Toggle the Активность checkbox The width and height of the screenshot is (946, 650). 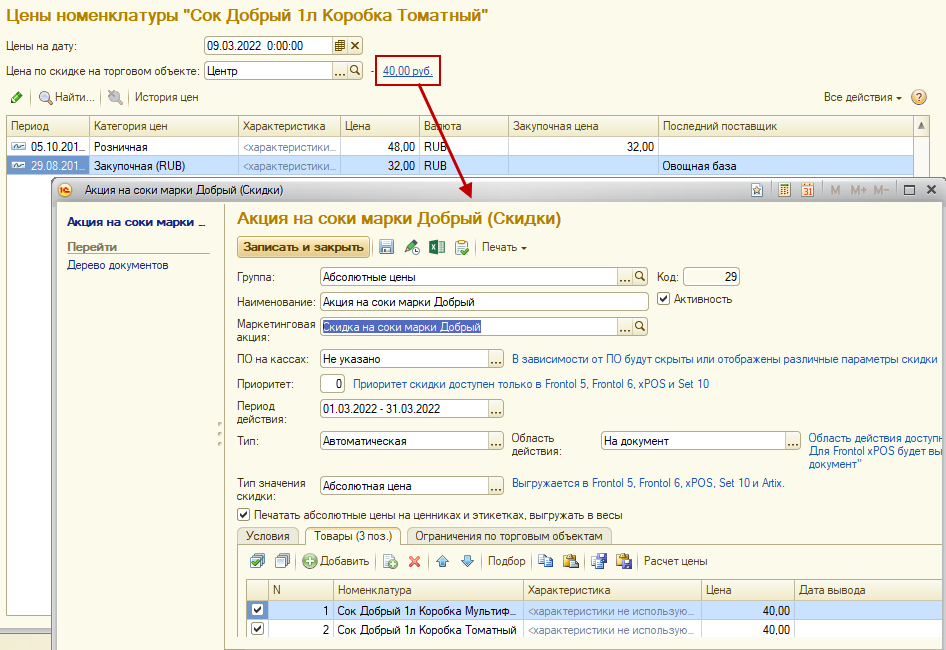click(664, 299)
